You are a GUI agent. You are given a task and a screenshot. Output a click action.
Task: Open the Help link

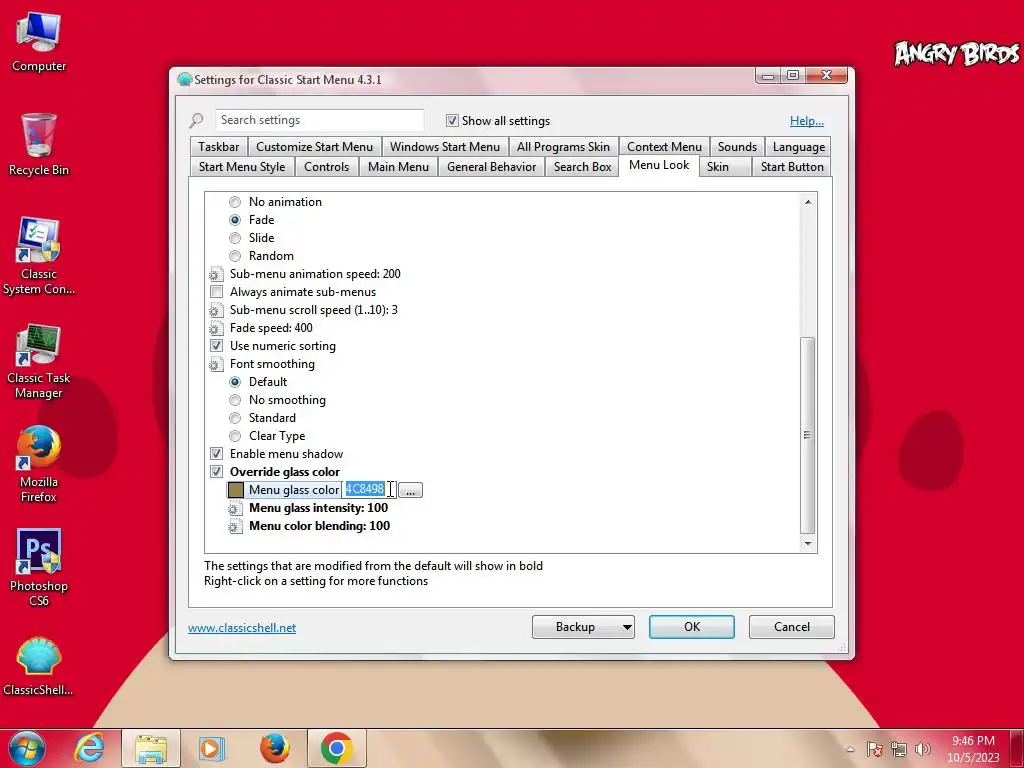(x=807, y=121)
